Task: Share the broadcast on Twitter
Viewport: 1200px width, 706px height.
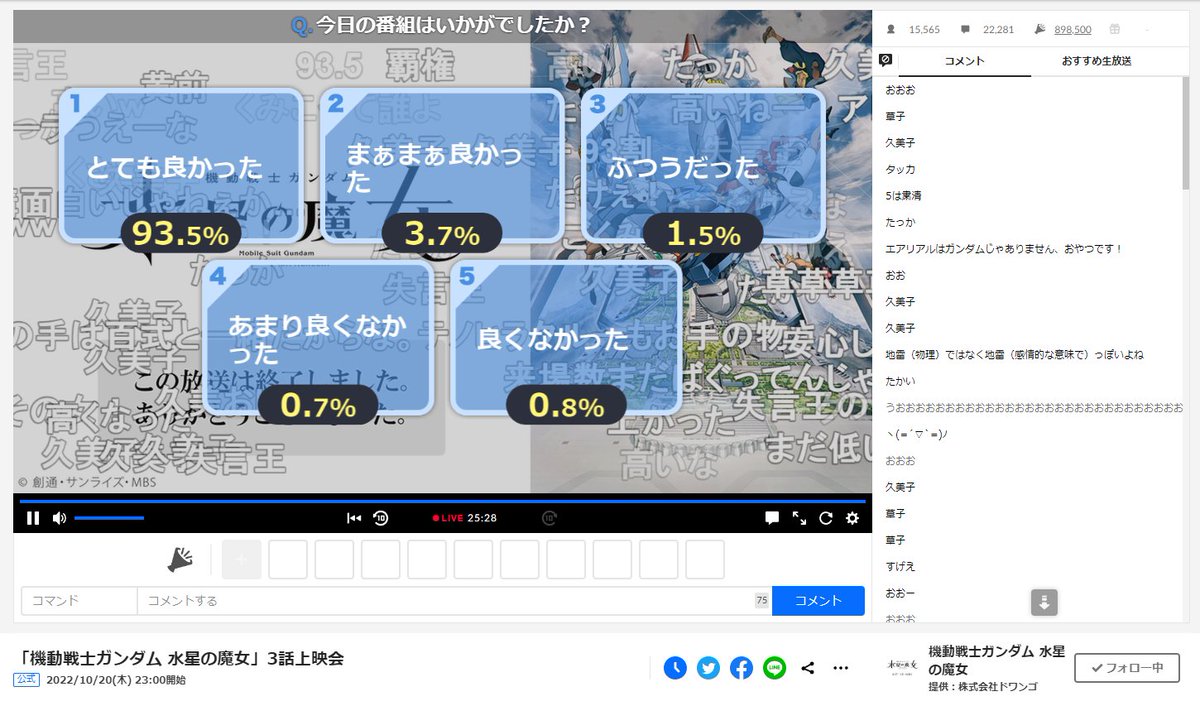Action: (x=708, y=668)
